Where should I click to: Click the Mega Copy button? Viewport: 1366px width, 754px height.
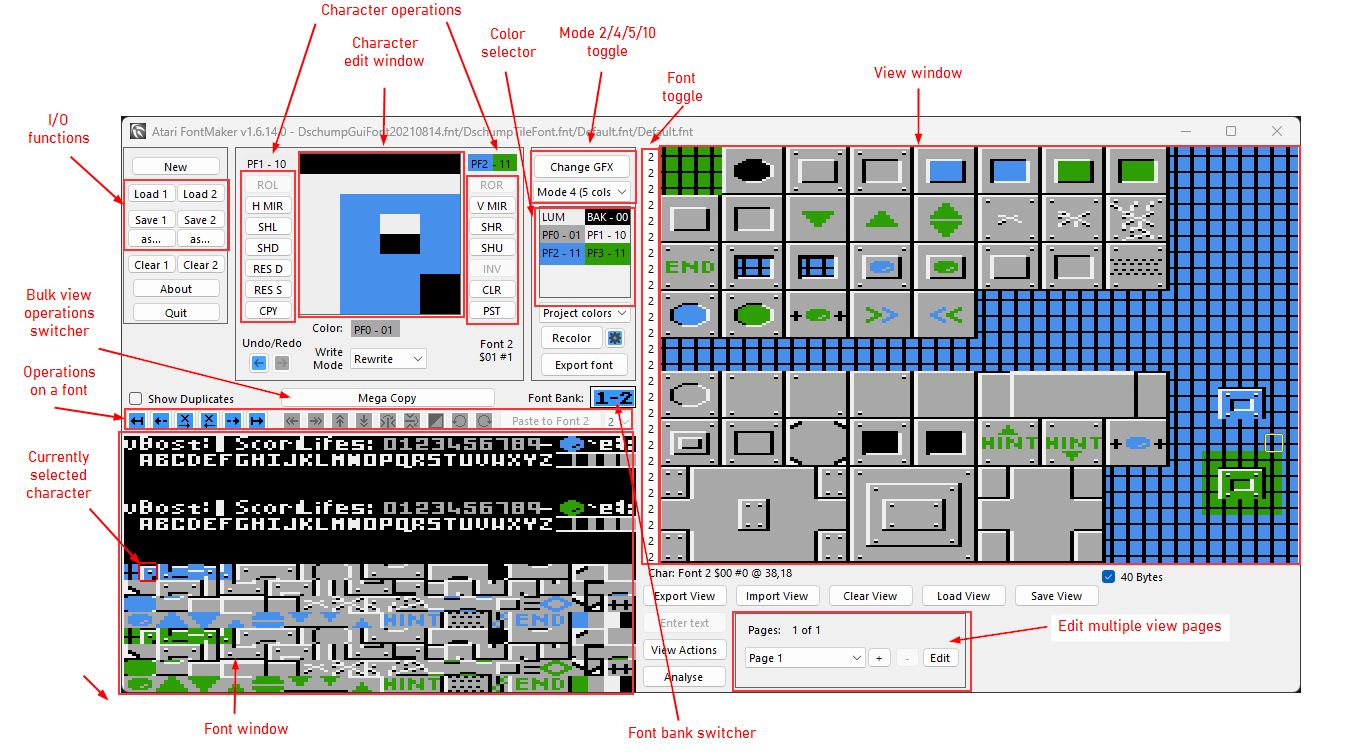click(x=387, y=398)
